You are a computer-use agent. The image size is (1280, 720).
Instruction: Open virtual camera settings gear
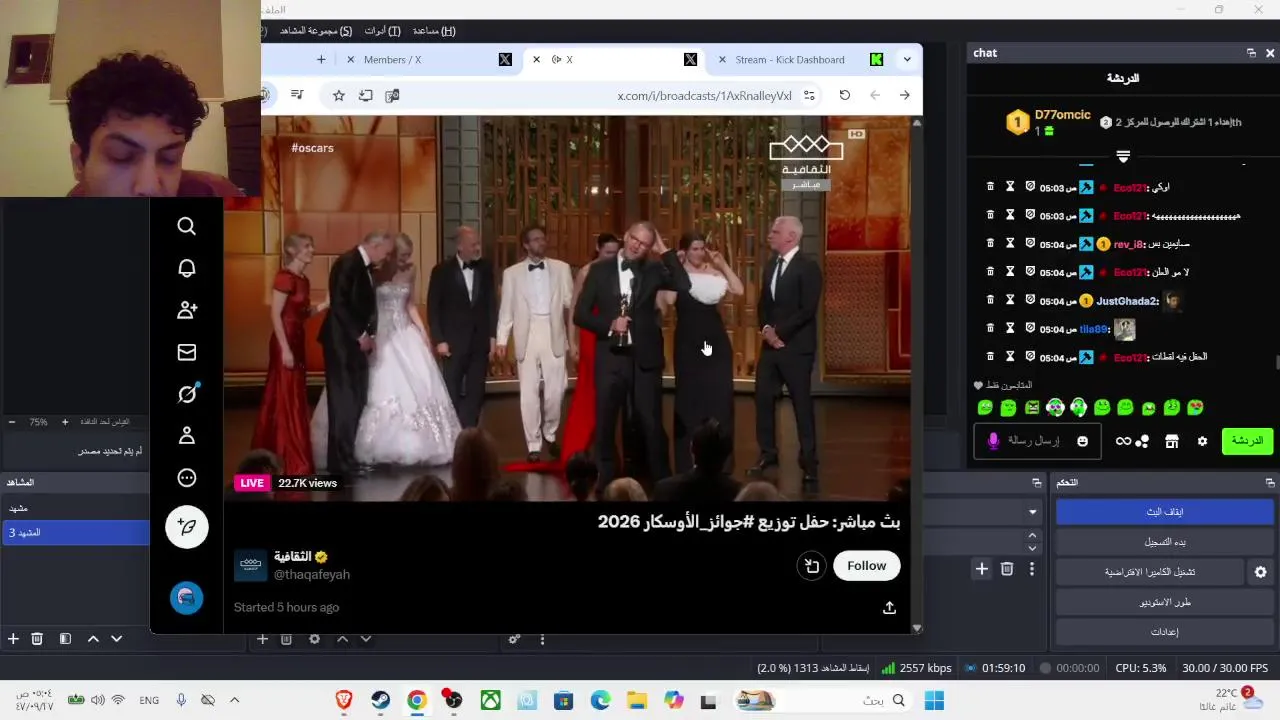(1260, 572)
